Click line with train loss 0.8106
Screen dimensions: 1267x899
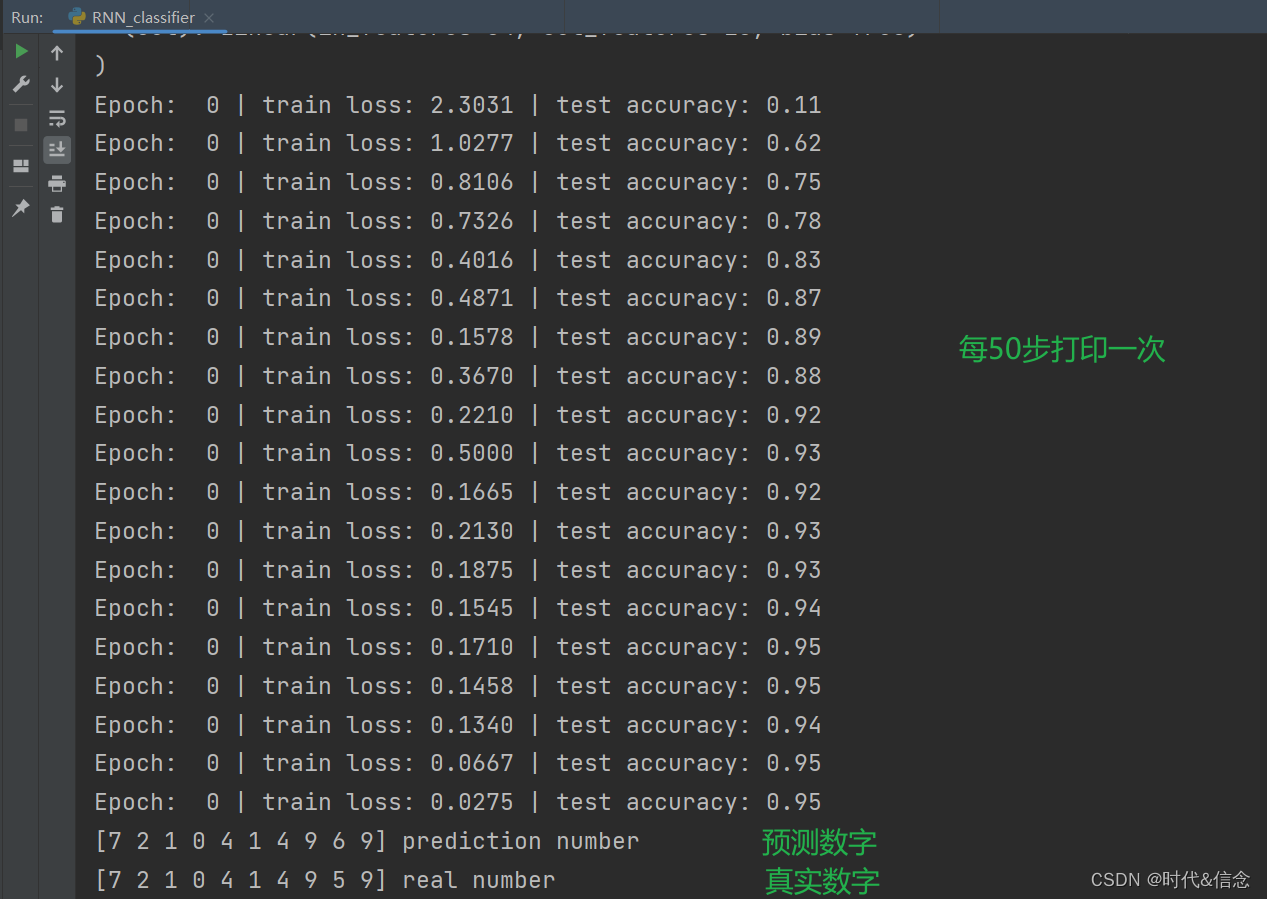click(x=458, y=183)
